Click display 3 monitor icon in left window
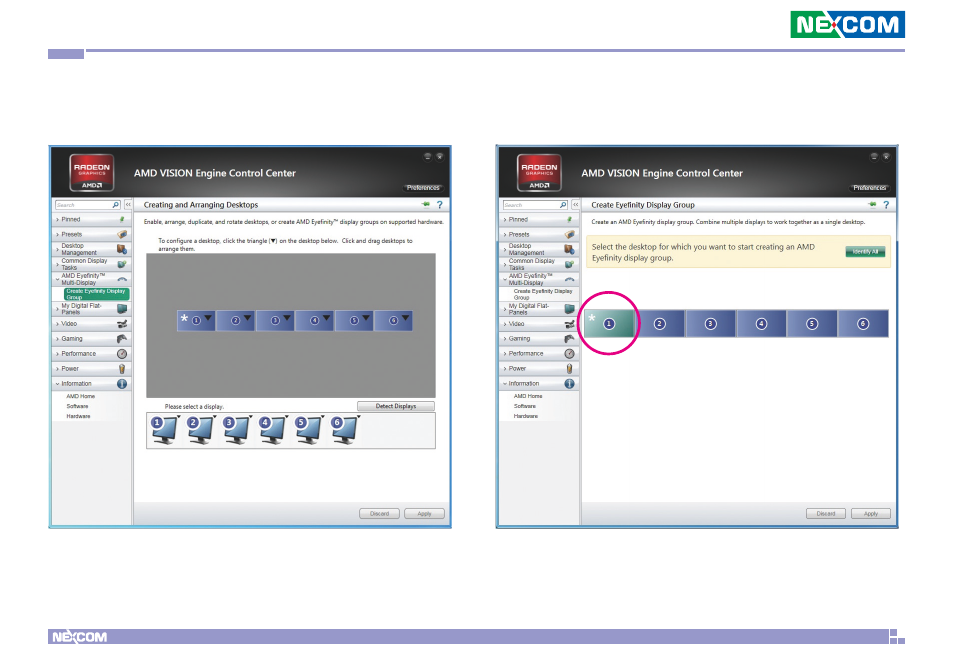This screenshot has height=671, width=954. (236, 431)
